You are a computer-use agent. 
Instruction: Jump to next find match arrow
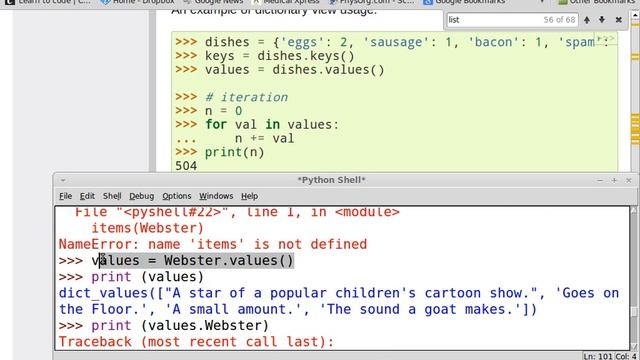click(x=602, y=20)
